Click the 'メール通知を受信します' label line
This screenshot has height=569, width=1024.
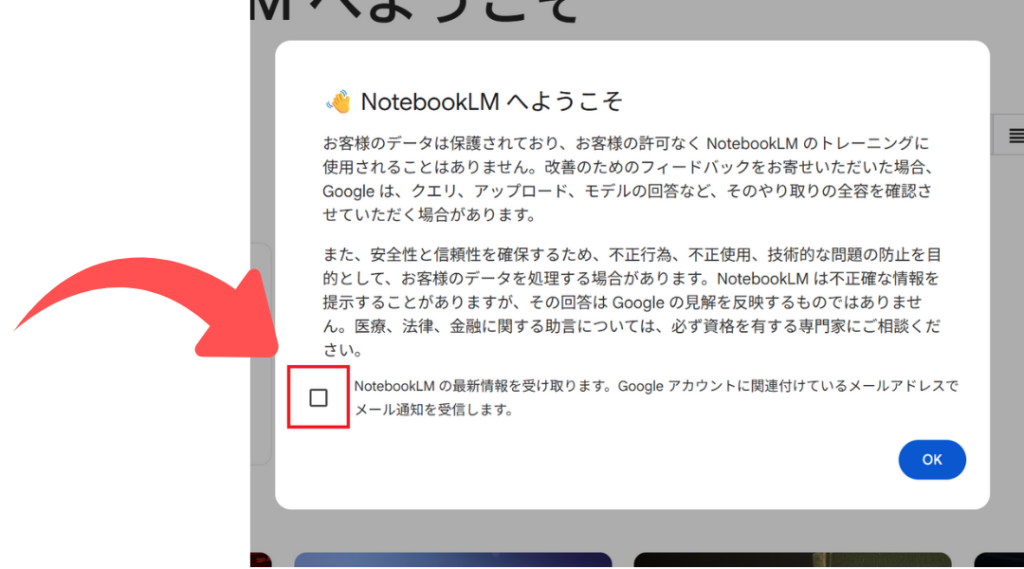433,409
